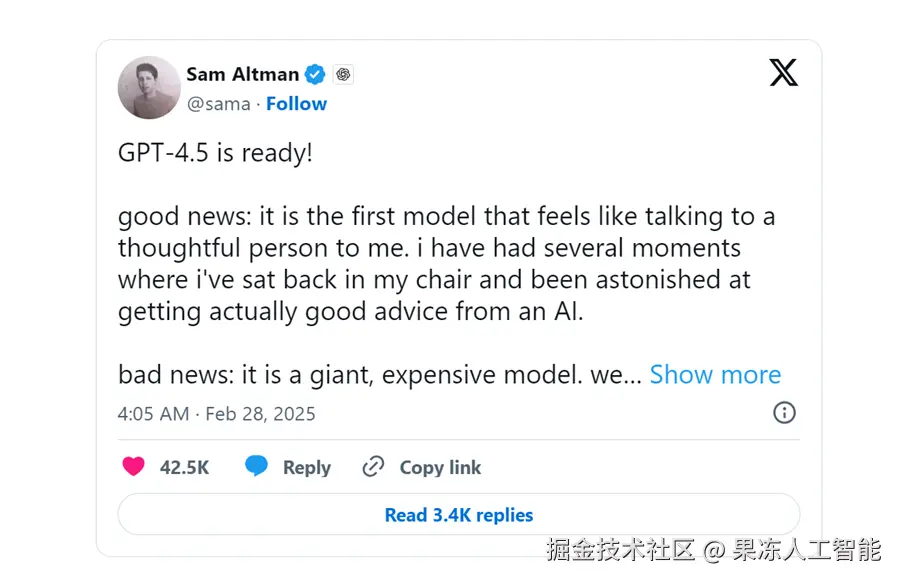The height and width of the screenshot is (582, 900).
Task: Click Sam Altman's profile avatar
Action: click(149, 88)
